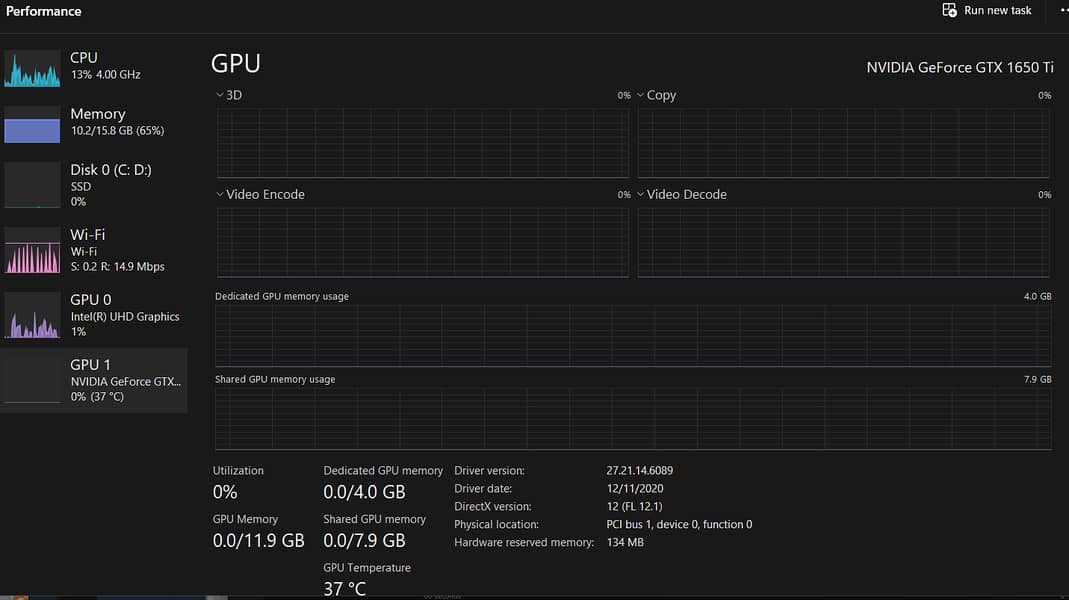The height and width of the screenshot is (600, 1069).
Task: Click the Dedicated GPU memory usage graph
Action: [632, 336]
